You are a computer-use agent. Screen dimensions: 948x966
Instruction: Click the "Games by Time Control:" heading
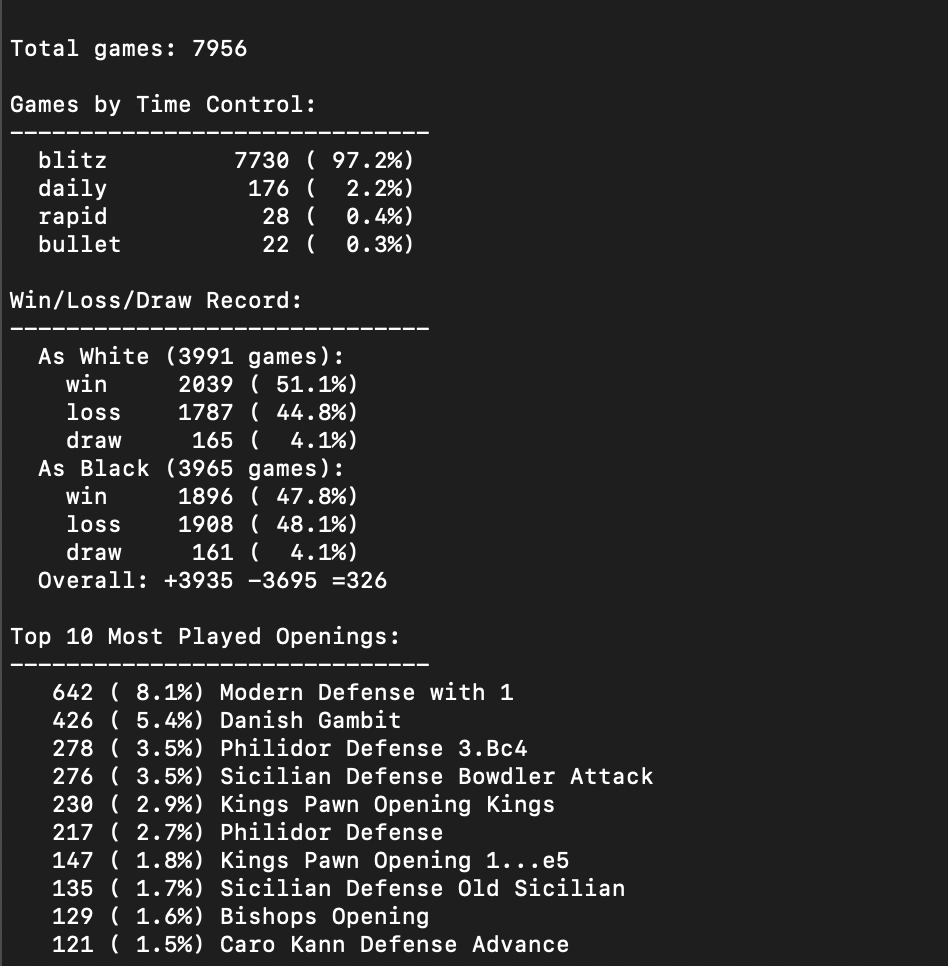tap(163, 105)
